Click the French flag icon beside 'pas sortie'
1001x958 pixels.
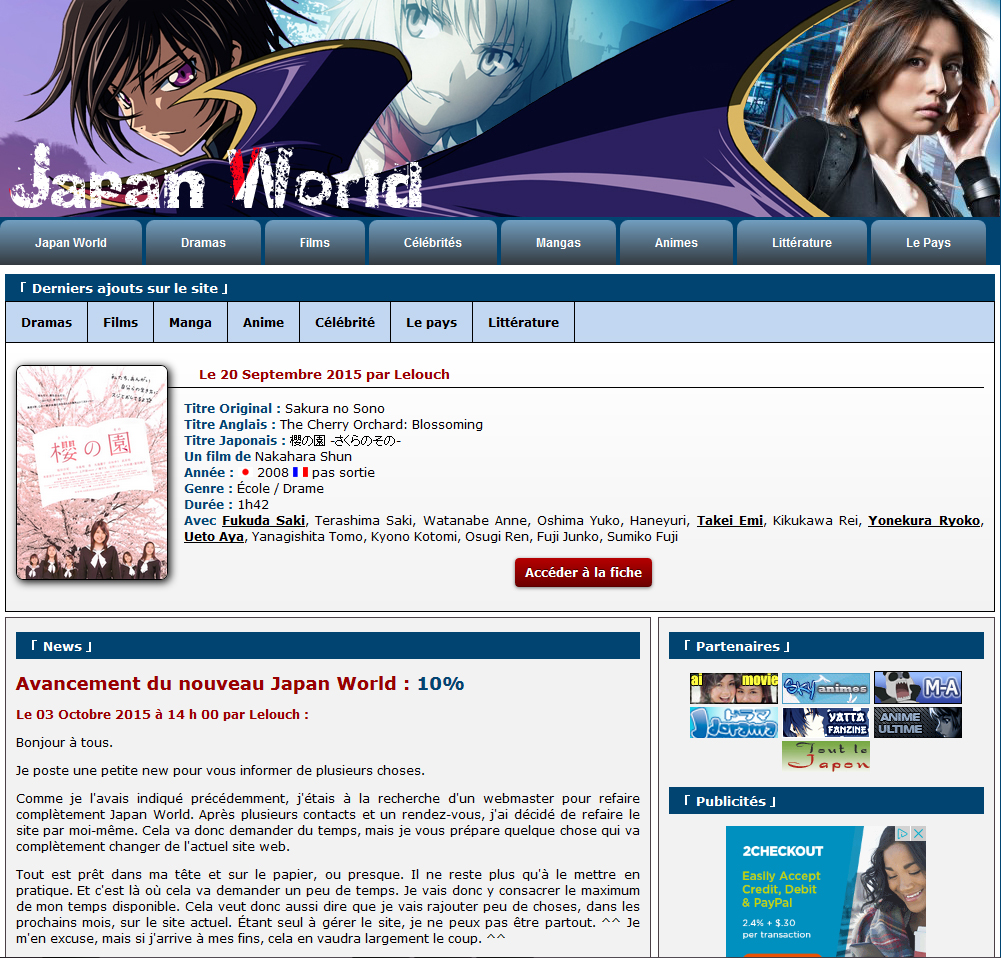pos(300,472)
